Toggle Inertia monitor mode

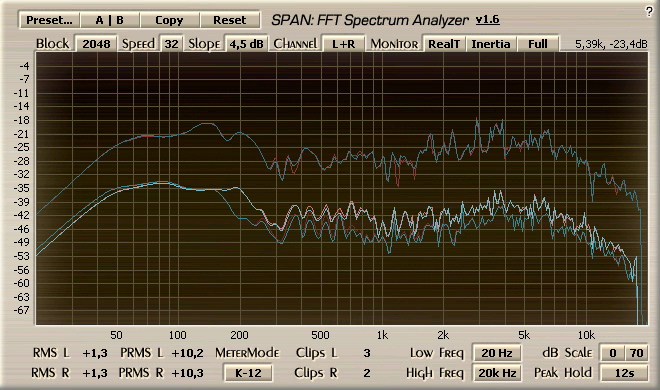point(491,44)
